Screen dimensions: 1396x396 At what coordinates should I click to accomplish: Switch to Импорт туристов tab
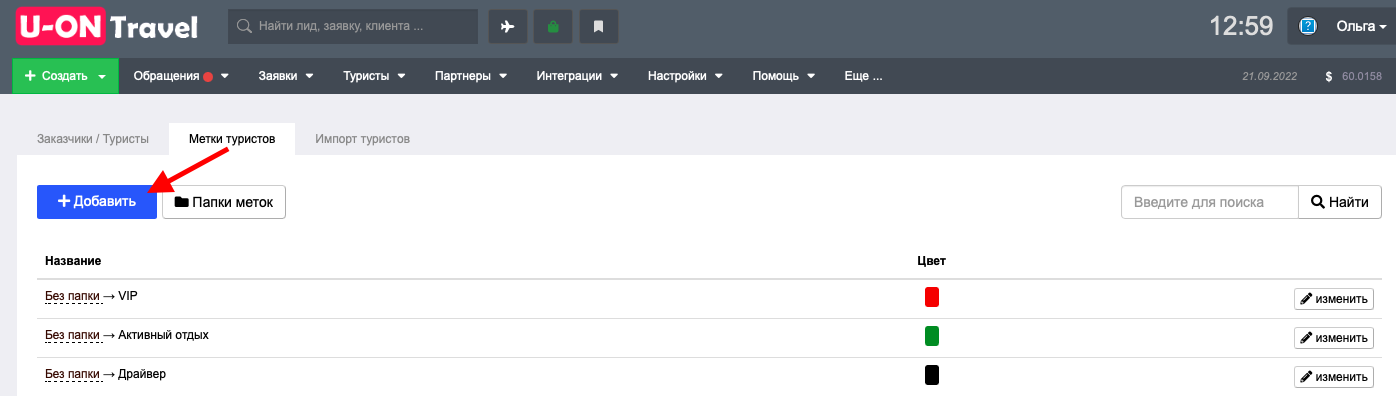pyautogui.click(x=362, y=139)
